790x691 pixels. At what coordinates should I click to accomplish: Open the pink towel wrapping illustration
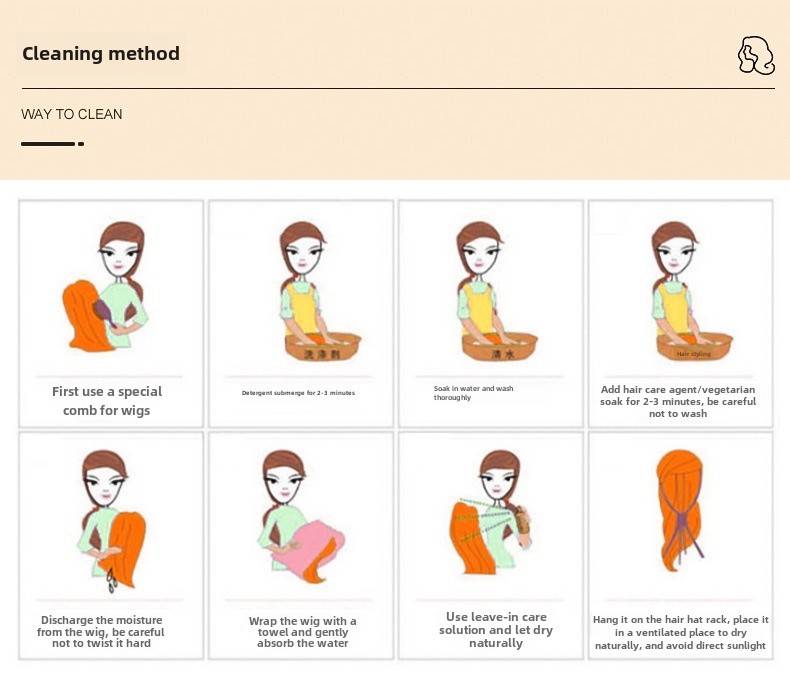pyautogui.click(x=301, y=516)
